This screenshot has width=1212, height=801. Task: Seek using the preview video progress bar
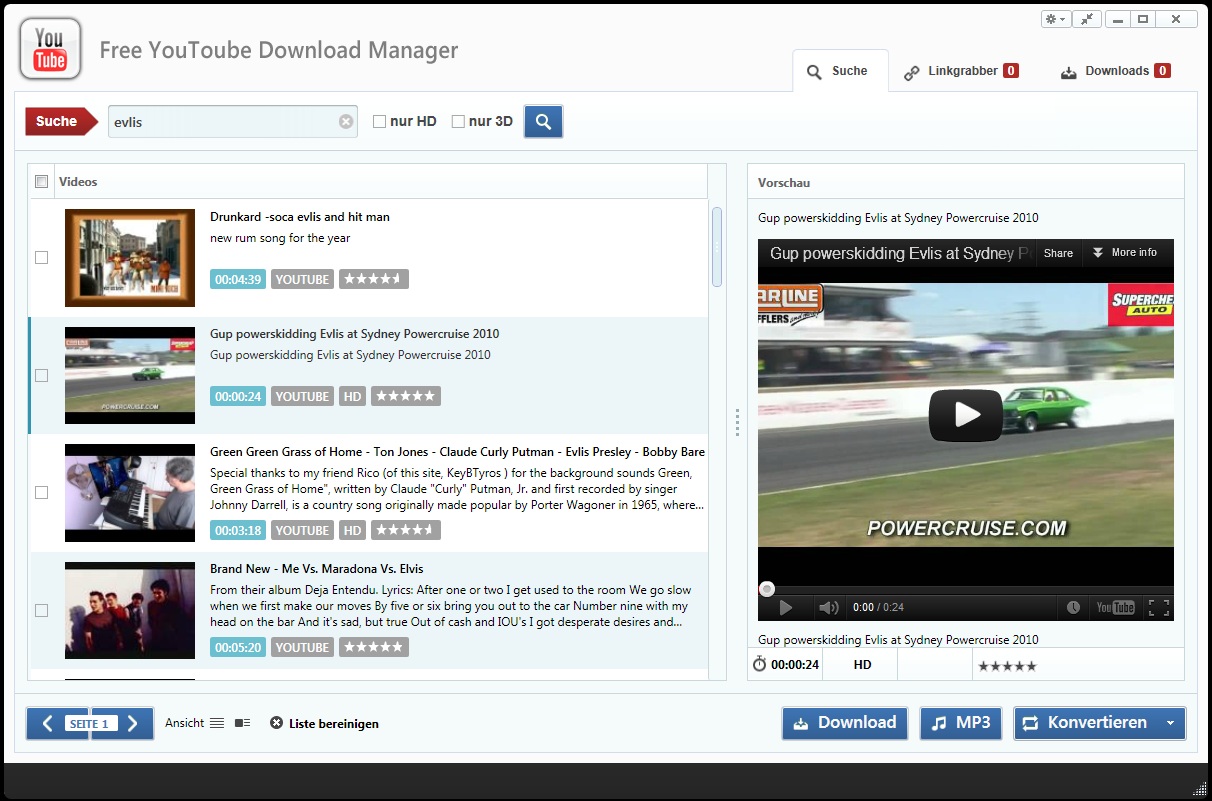(x=966, y=589)
